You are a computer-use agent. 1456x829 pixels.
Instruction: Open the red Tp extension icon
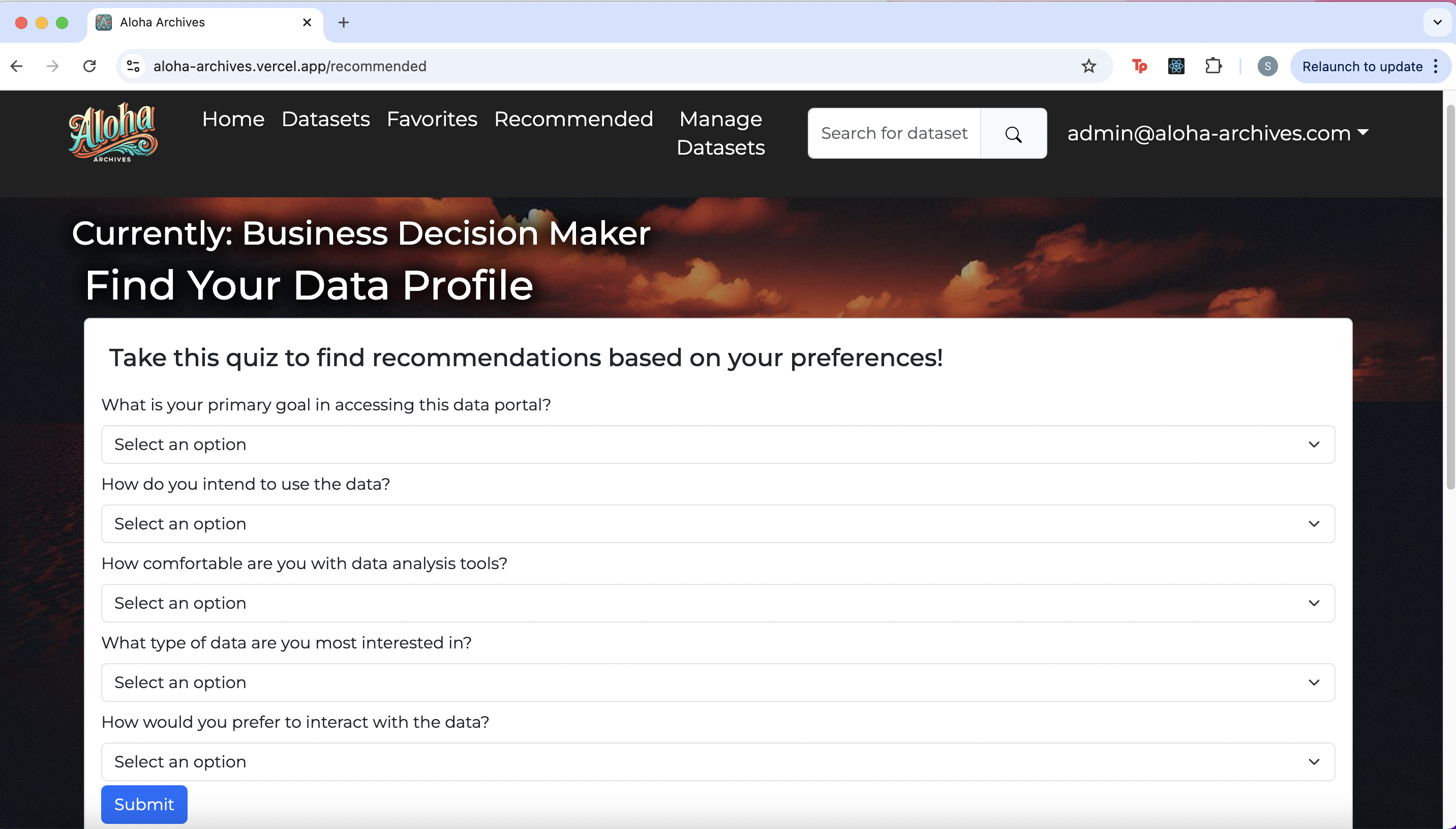(1139, 66)
